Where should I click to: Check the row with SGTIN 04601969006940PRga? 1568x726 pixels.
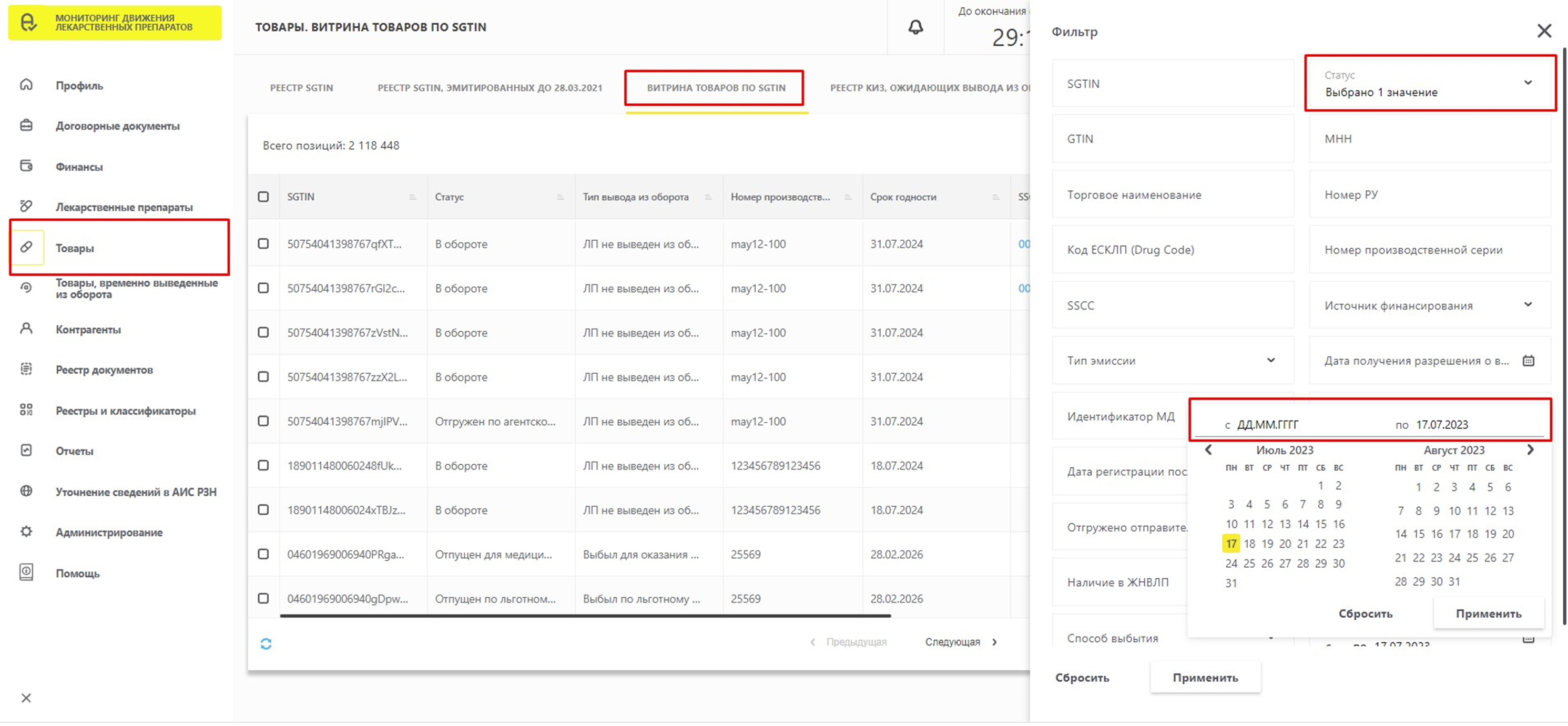[263, 554]
